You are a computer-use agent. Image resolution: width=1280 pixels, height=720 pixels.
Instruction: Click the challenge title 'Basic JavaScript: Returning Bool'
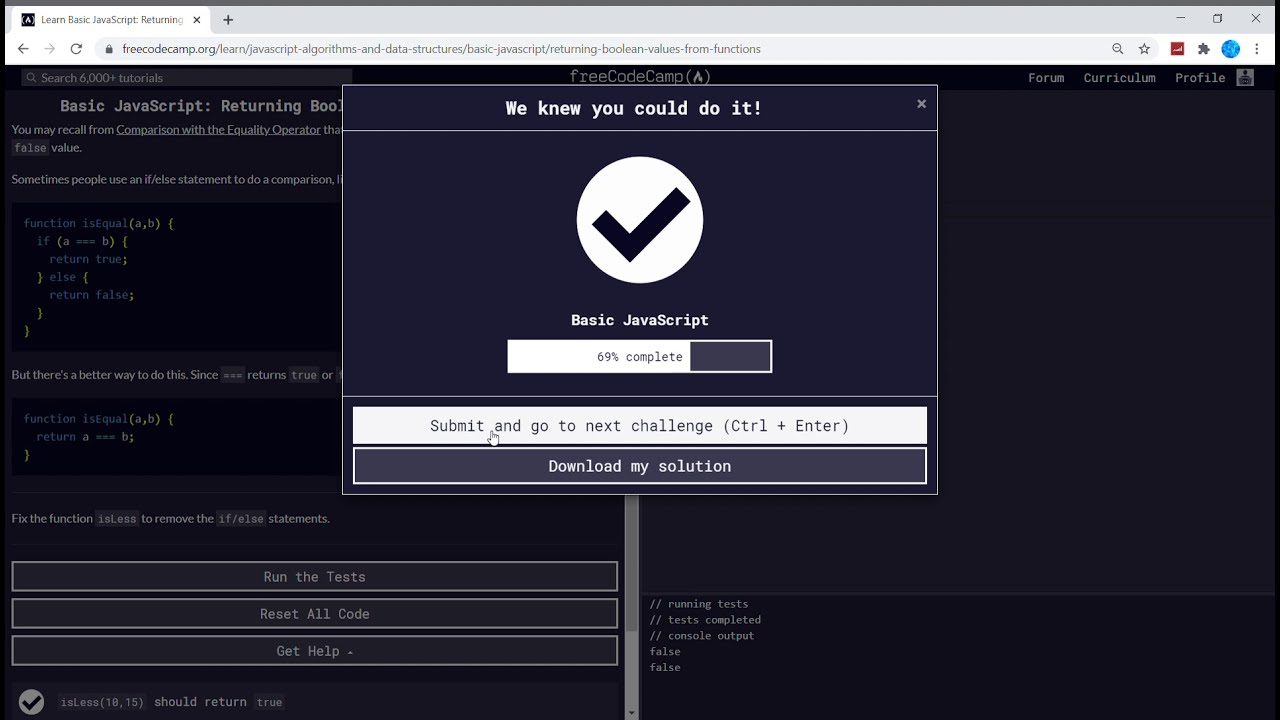(201, 106)
